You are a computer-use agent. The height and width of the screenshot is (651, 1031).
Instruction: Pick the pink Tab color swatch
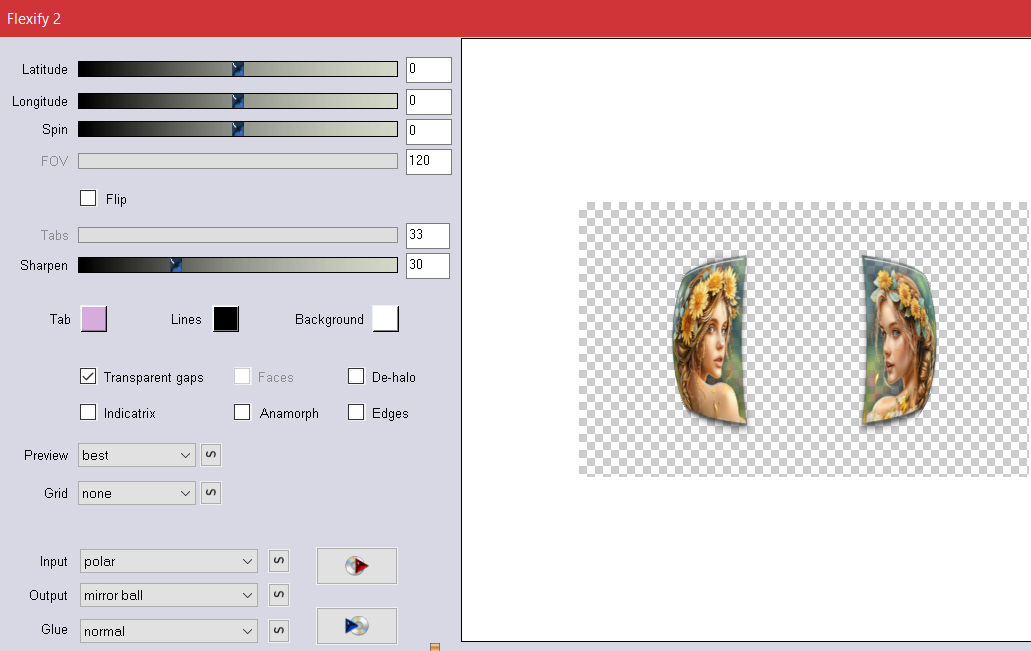point(93,319)
